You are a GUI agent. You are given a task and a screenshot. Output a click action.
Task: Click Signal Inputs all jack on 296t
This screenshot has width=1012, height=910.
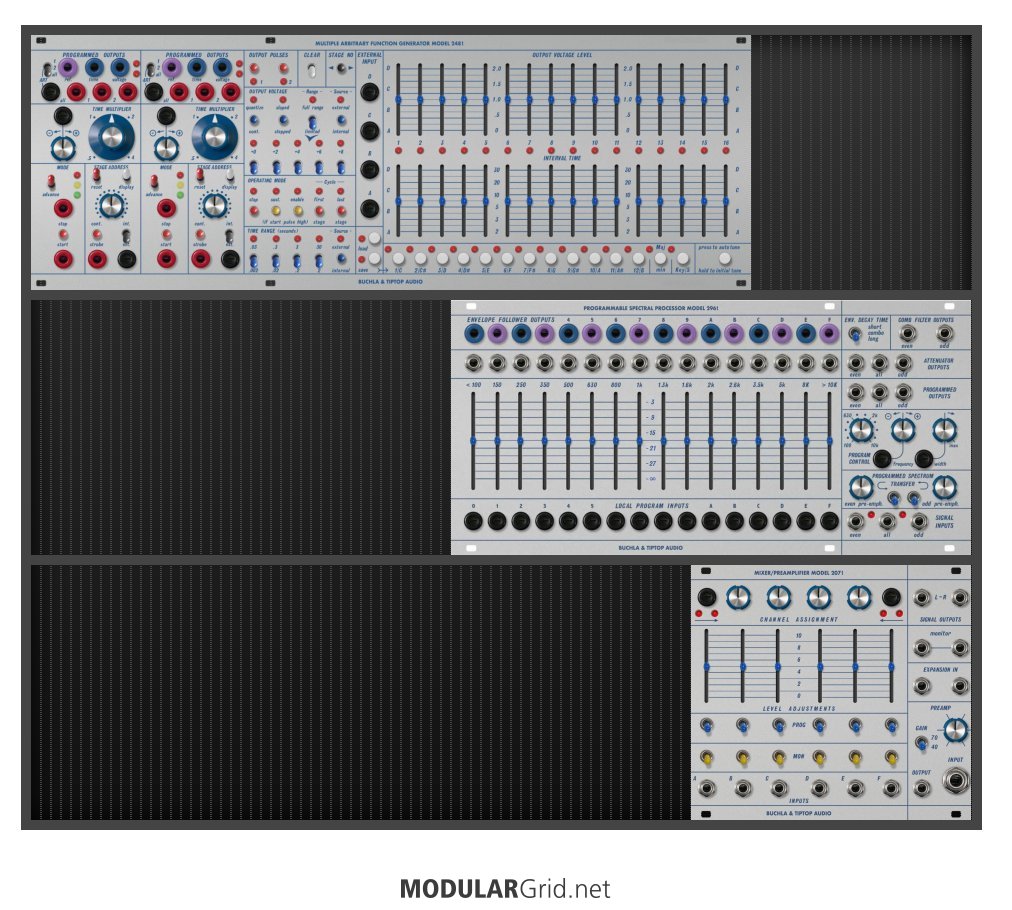887,521
